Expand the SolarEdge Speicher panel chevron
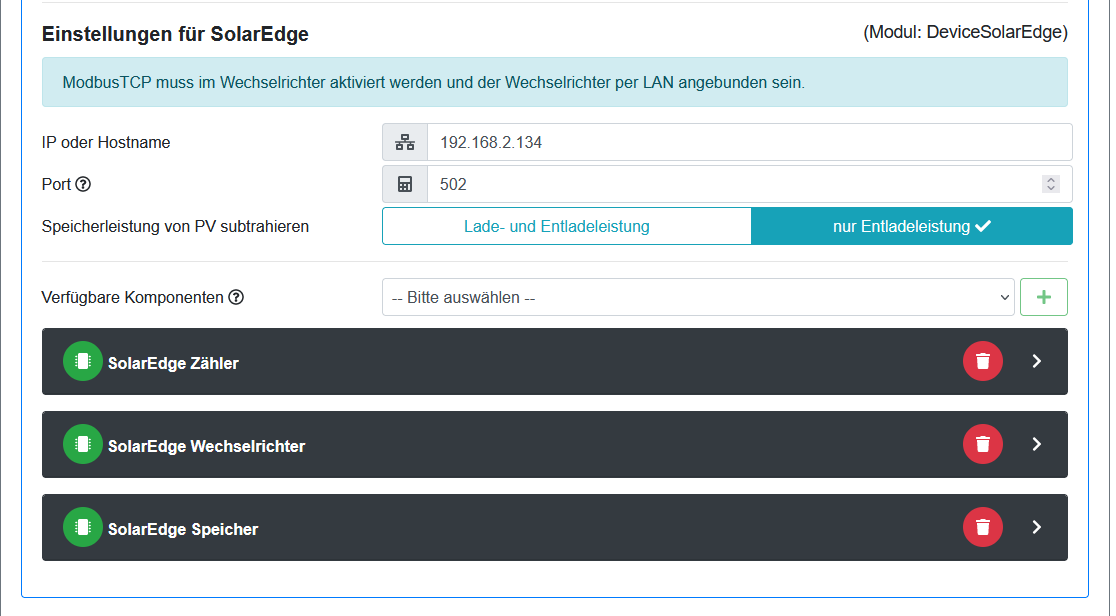This screenshot has width=1116, height=616. (x=1036, y=527)
